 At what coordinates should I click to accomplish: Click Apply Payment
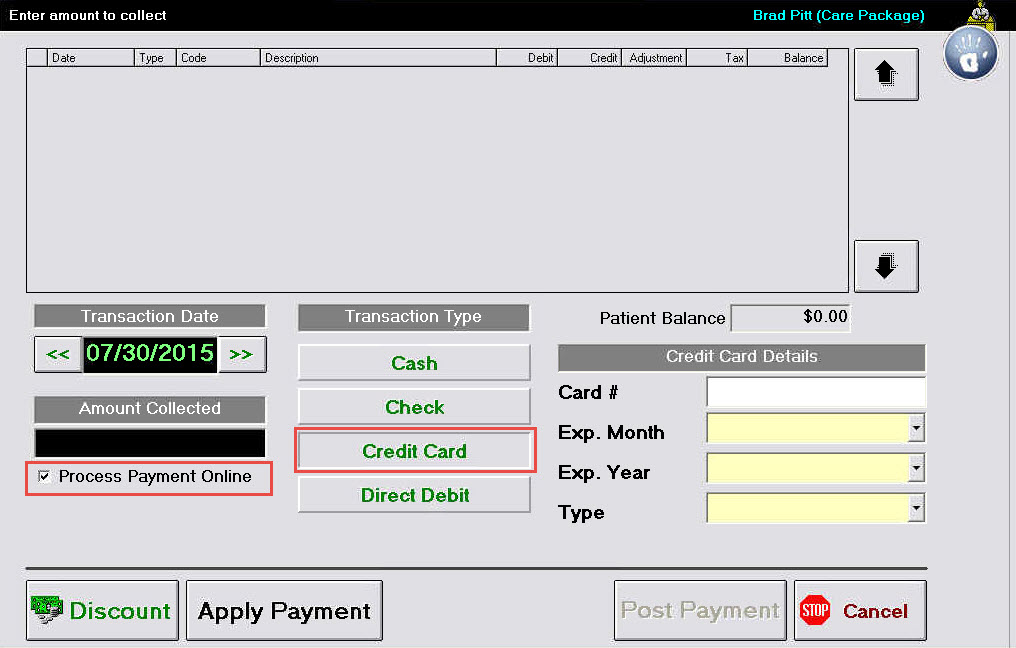coord(284,610)
